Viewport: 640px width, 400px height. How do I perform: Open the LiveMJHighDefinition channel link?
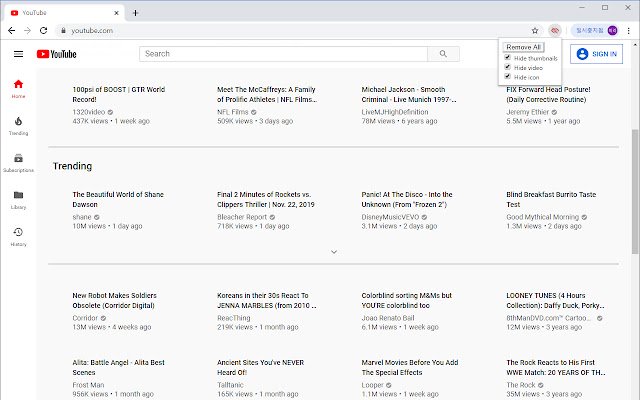pyautogui.click(x=395, y=112)
